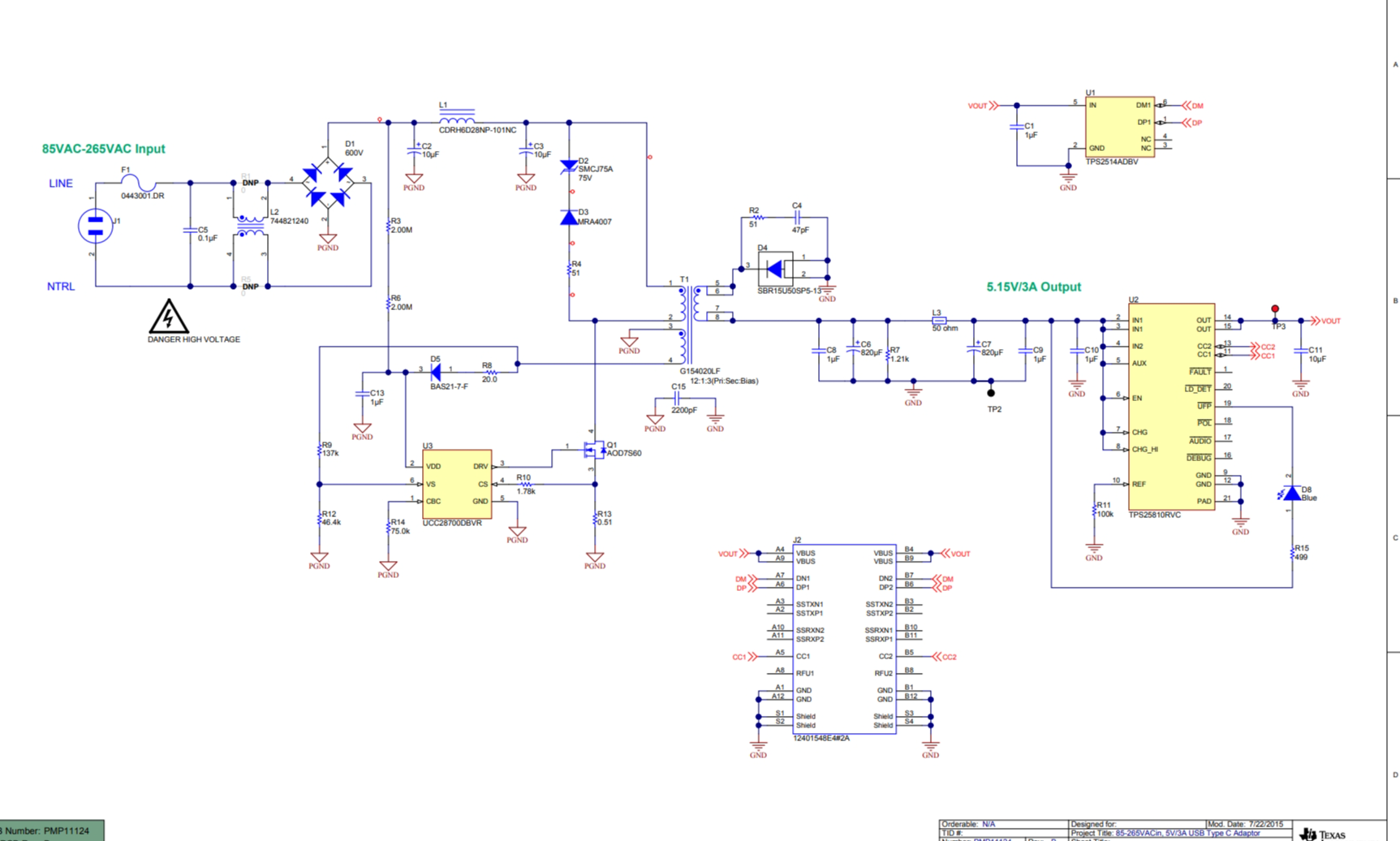Click the '85VAC-265VAC Input' heading
Screen dimensions: 1400x841
[103, 149]
